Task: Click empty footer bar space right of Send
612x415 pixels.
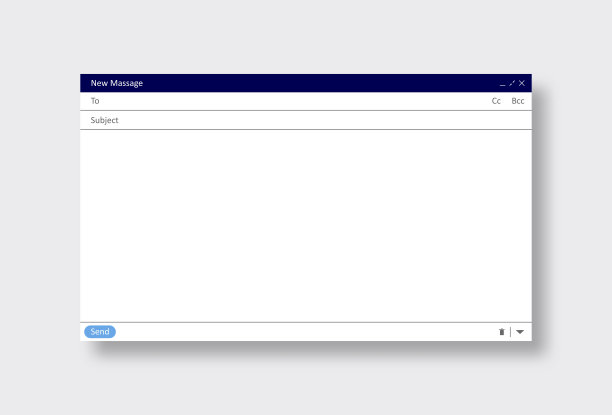Action: click(300, 332)
